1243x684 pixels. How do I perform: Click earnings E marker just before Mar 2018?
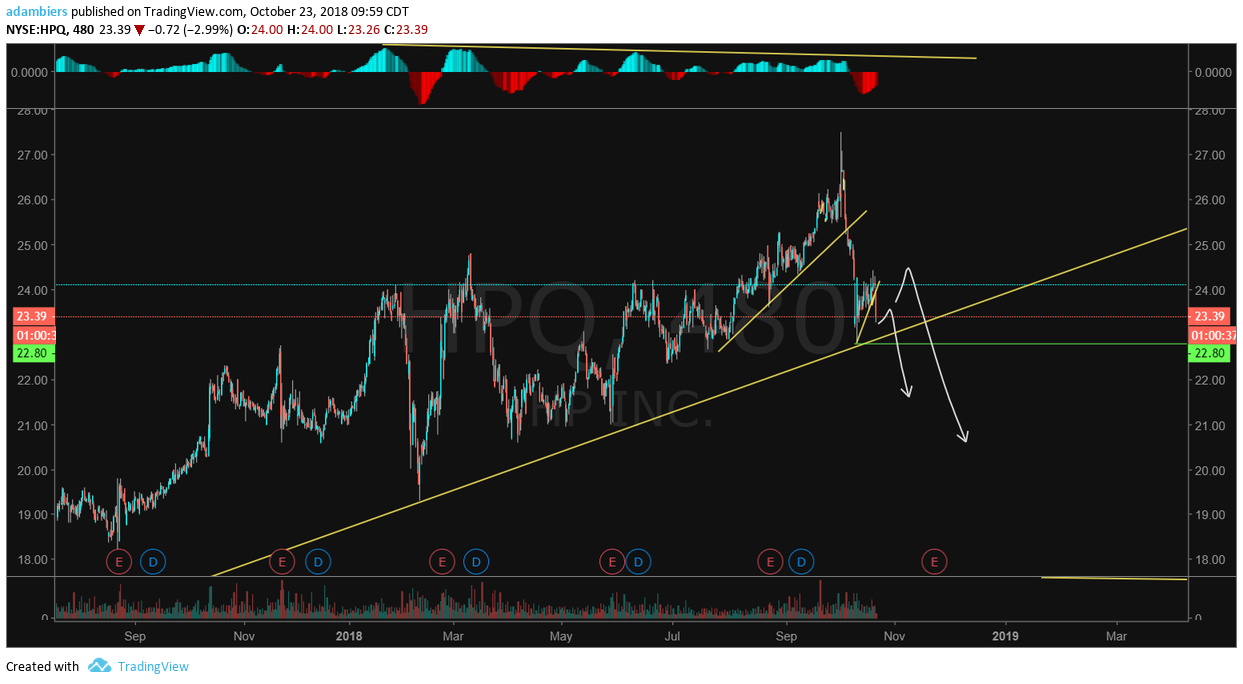coord(441,562)
